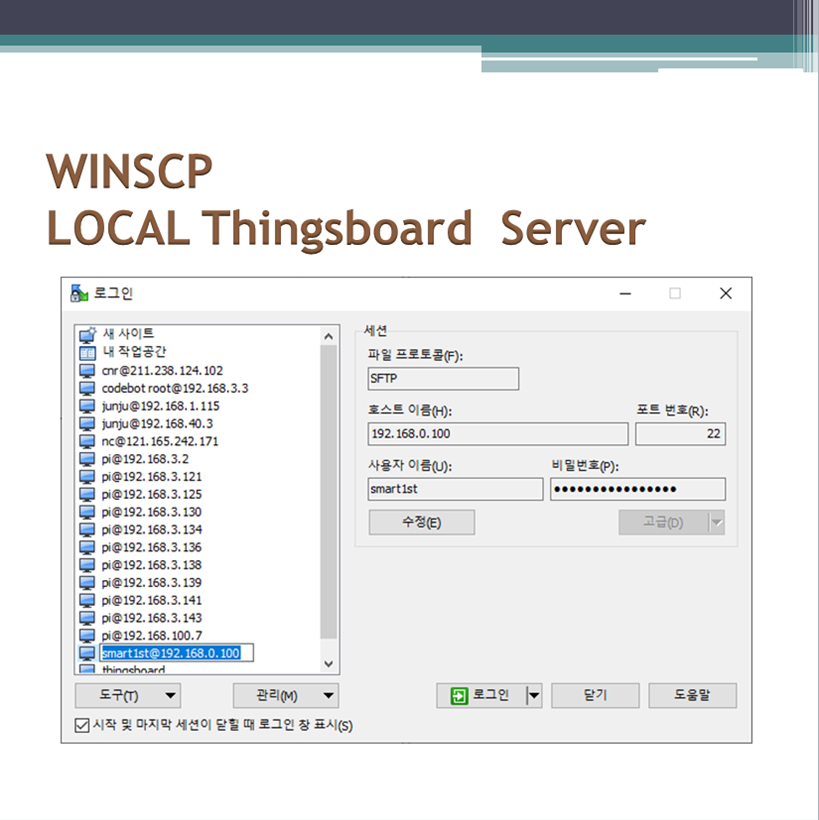Viewport: 819px width, 820px height.
Task: Click monitor icon beside pi@192.168.3.143
Action: coord(87,618)
